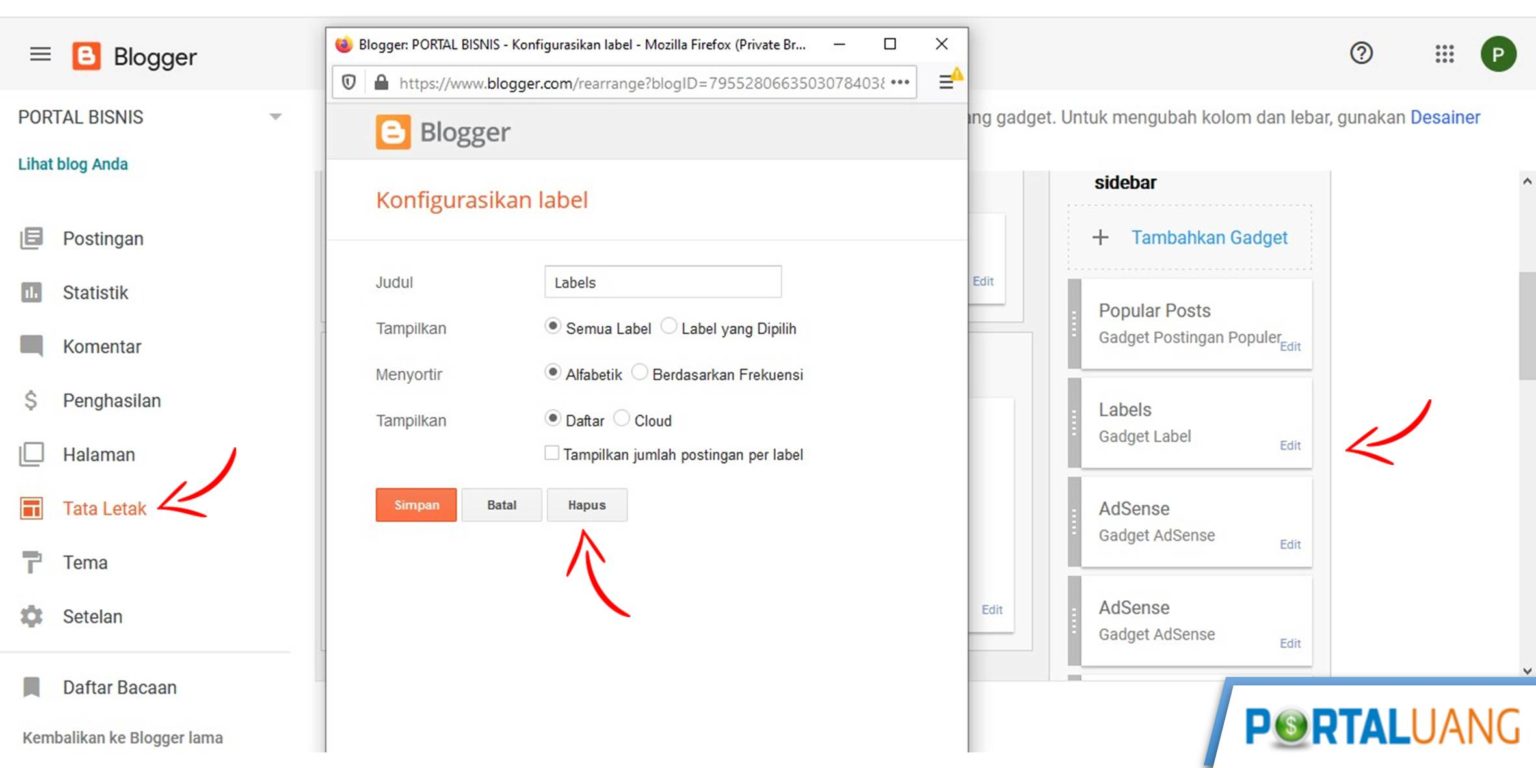Click the Batal button

tap(501, 505)
